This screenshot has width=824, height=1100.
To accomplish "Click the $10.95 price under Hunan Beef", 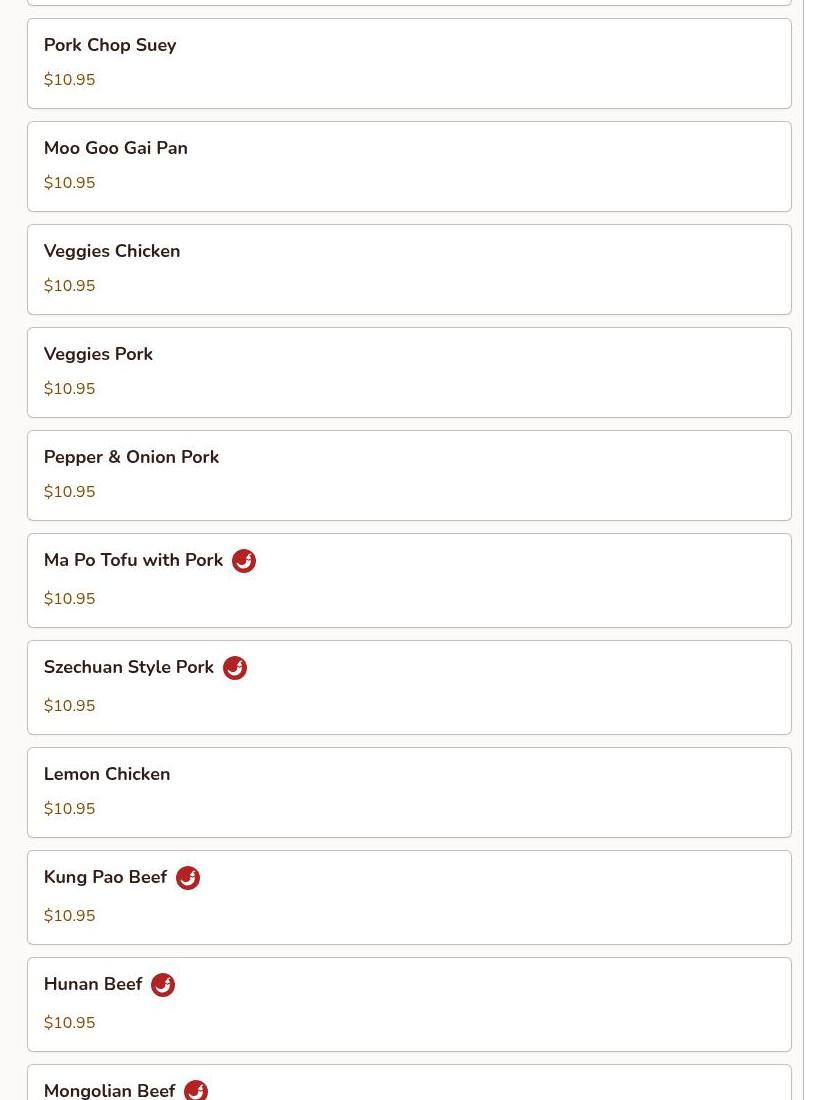I will [x=69, y=1023].
